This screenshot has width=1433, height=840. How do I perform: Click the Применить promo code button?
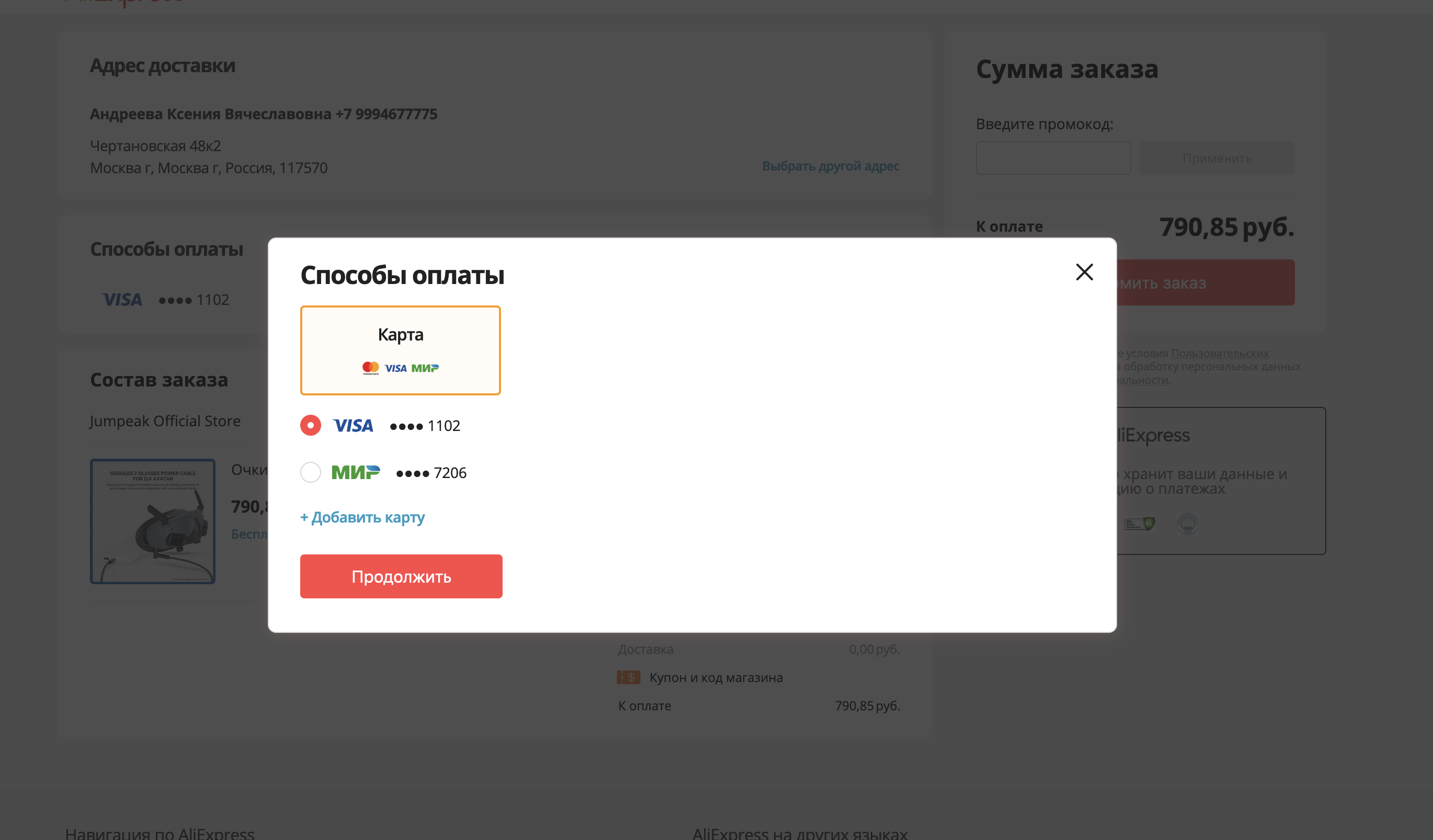pos(1217,158)
